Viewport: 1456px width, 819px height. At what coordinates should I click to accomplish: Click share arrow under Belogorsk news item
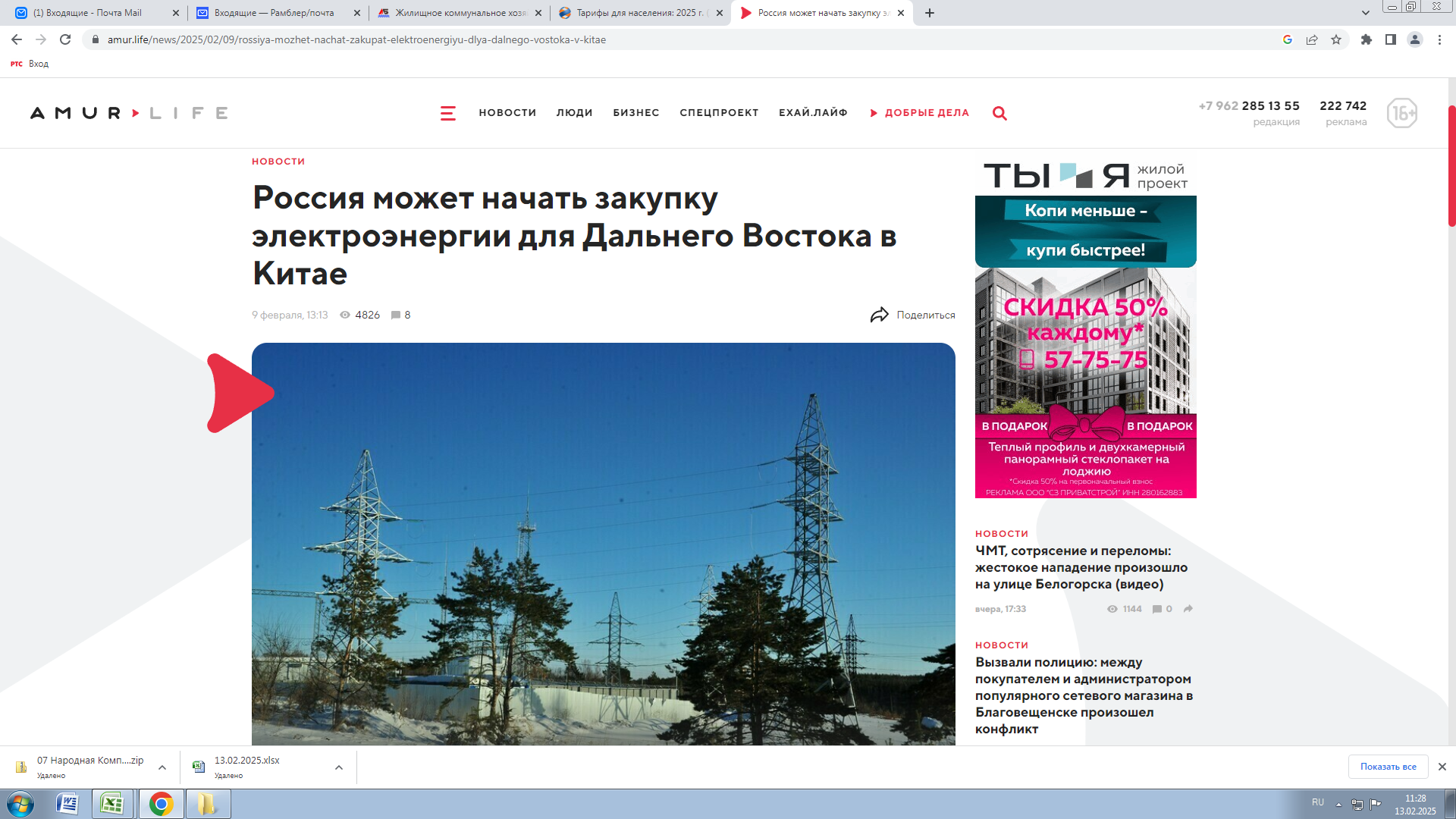pyautogui.click(x=1188, y=609)
